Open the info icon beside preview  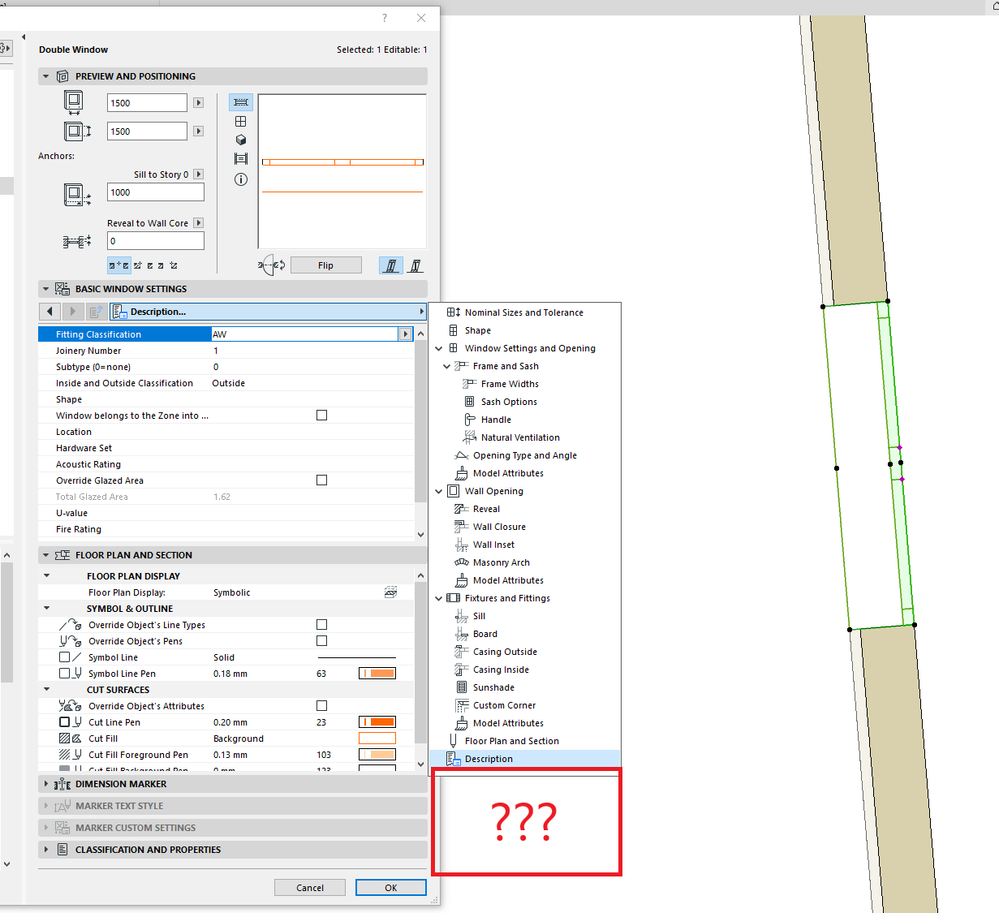pyautogui.click(x=241, y=180)
